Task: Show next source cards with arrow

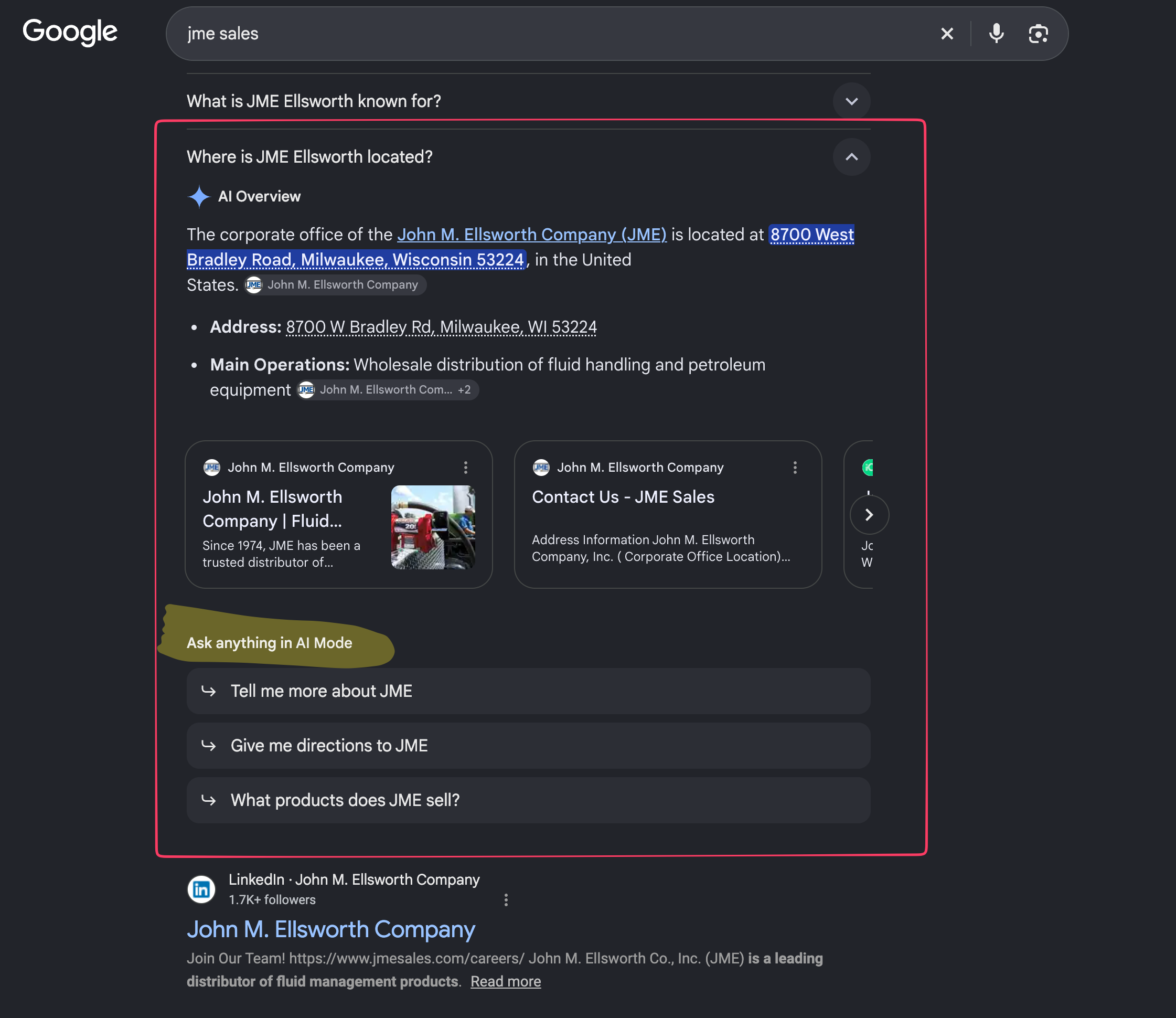Action: [x=869, y=515]
